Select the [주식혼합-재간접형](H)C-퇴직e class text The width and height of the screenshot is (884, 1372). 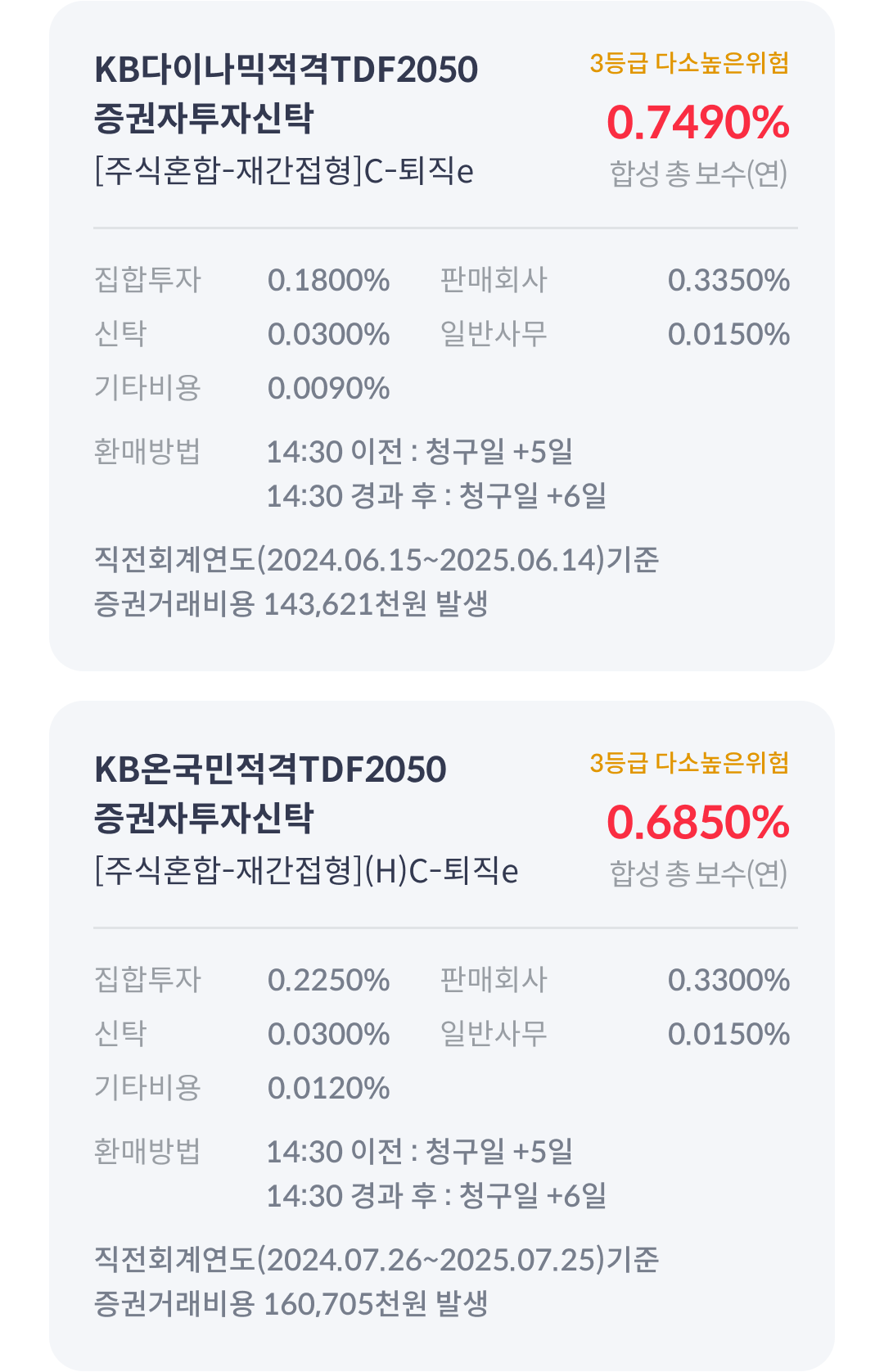pyautogui.click(x=306, y=871)
